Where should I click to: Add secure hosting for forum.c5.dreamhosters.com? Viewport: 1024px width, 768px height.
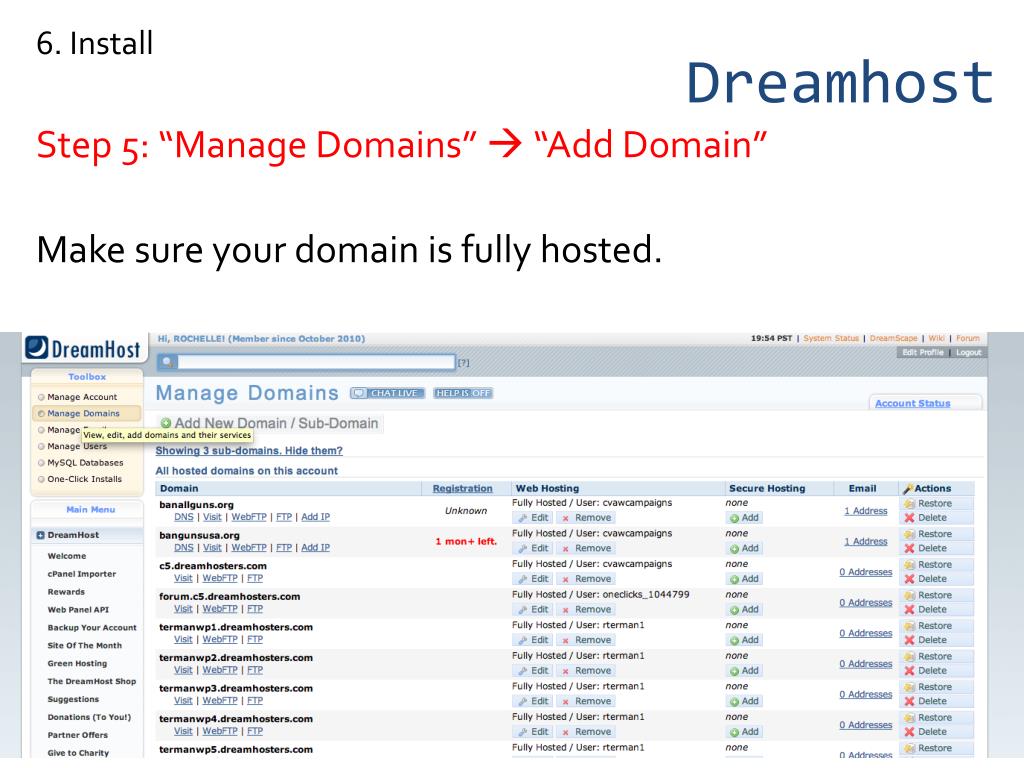(744, 610)
